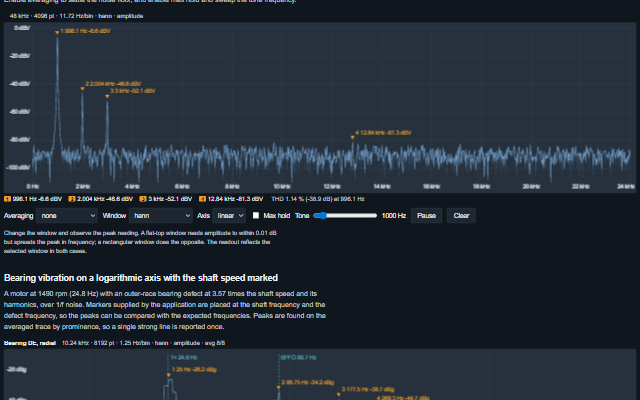Click the 12 kHz x-axis label
The image size is (640, 400).
point(332,187)
